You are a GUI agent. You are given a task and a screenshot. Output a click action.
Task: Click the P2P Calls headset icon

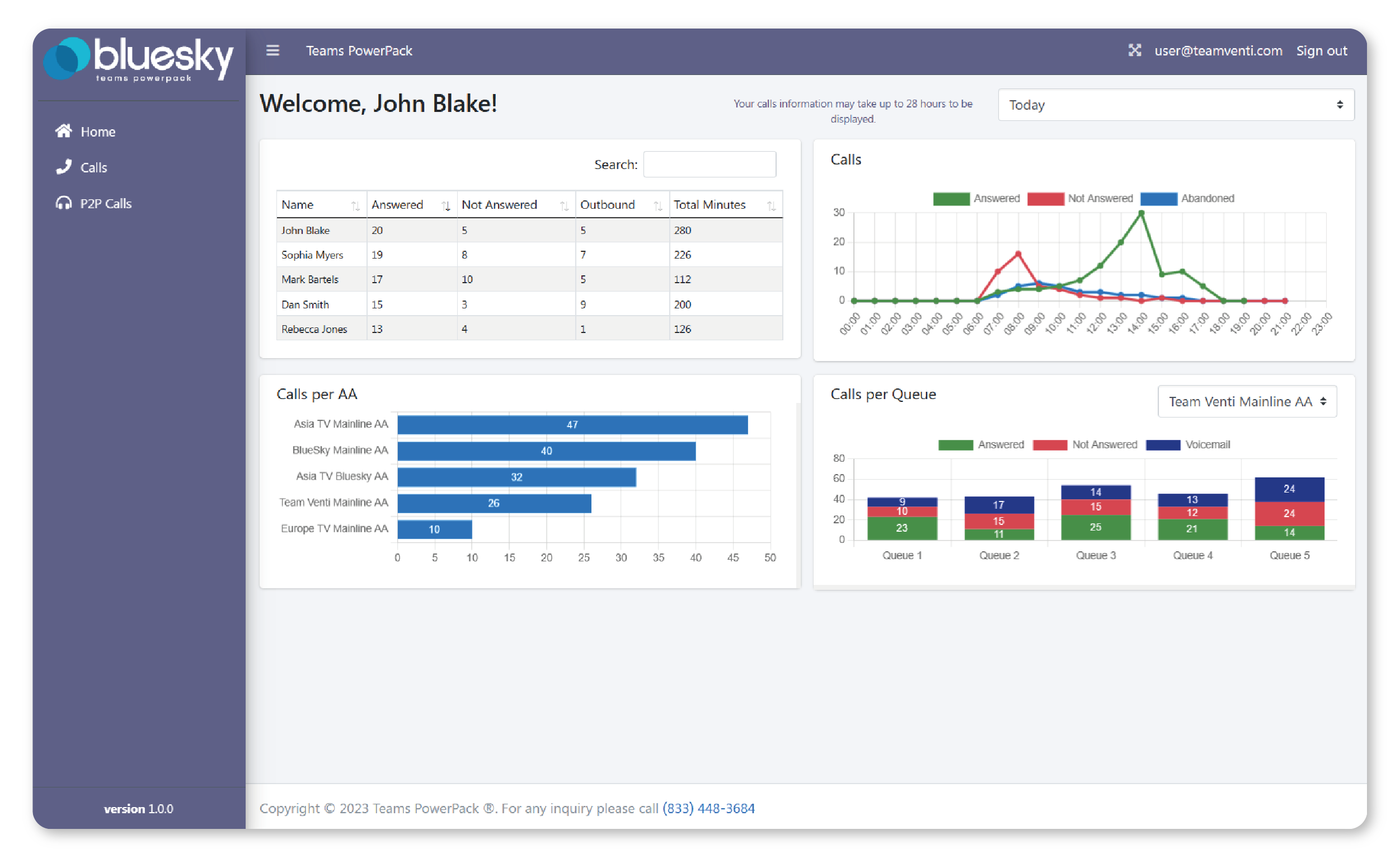pos(64,203)
